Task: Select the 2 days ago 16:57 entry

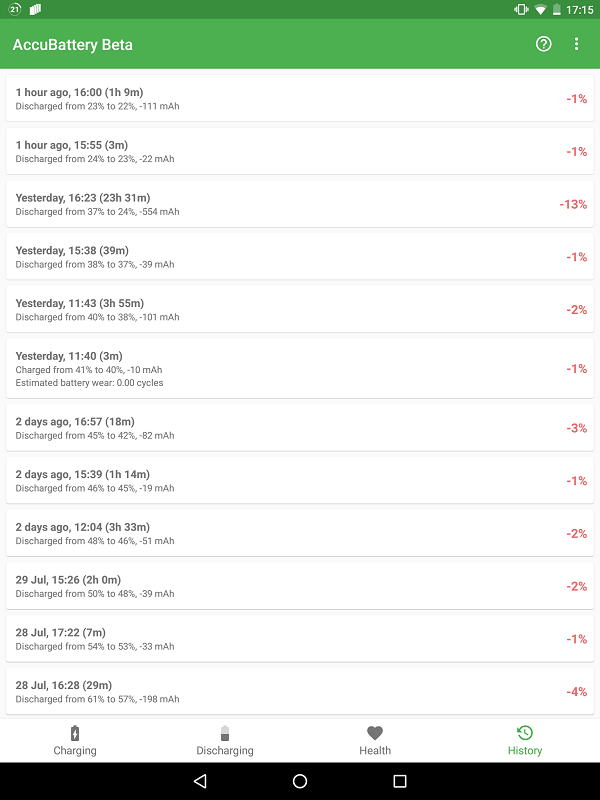Action: point(300,428)
